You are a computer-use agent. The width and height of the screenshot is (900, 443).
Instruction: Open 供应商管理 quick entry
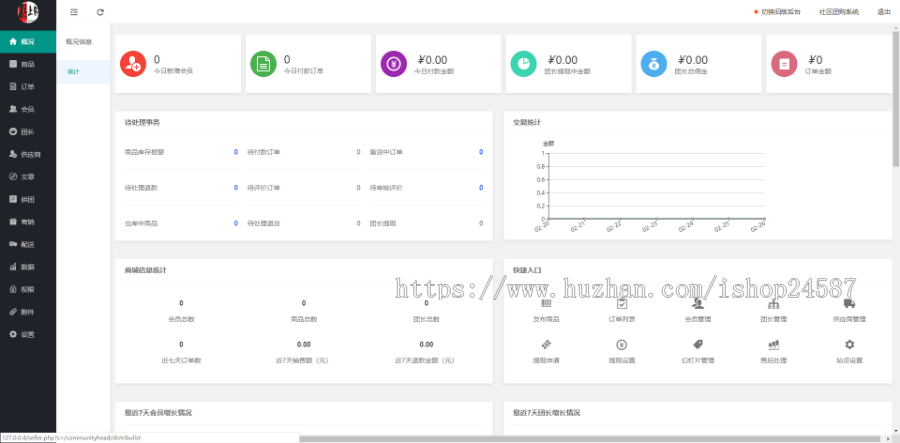[x=849, y=310]
